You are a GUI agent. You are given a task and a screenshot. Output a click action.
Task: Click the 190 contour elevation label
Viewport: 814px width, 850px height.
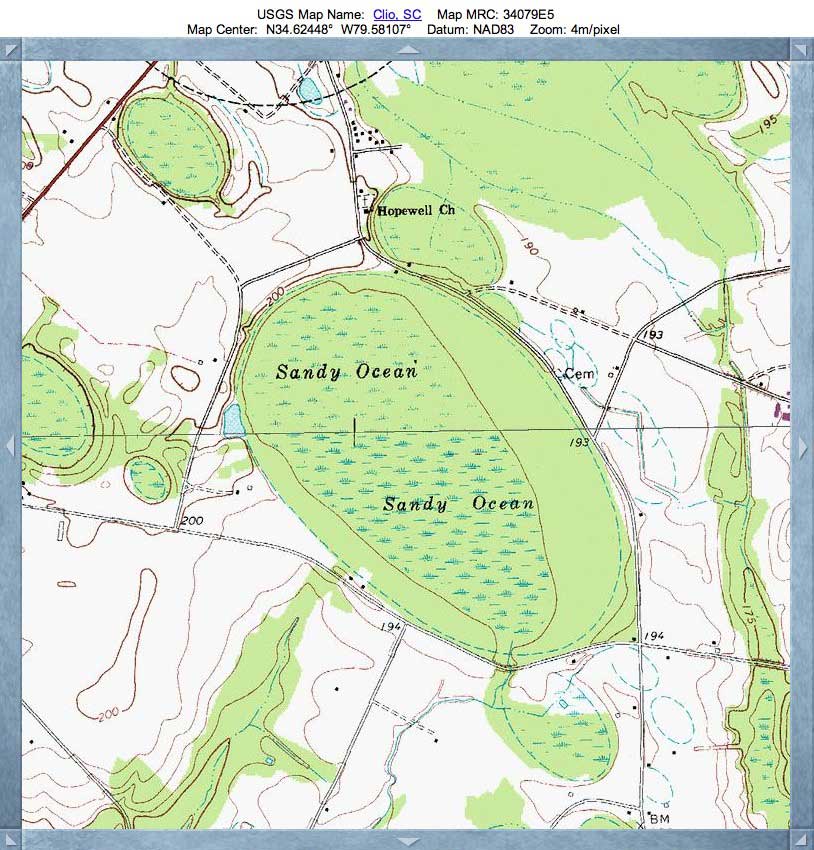pyautogui.click(x=529, y=246)
